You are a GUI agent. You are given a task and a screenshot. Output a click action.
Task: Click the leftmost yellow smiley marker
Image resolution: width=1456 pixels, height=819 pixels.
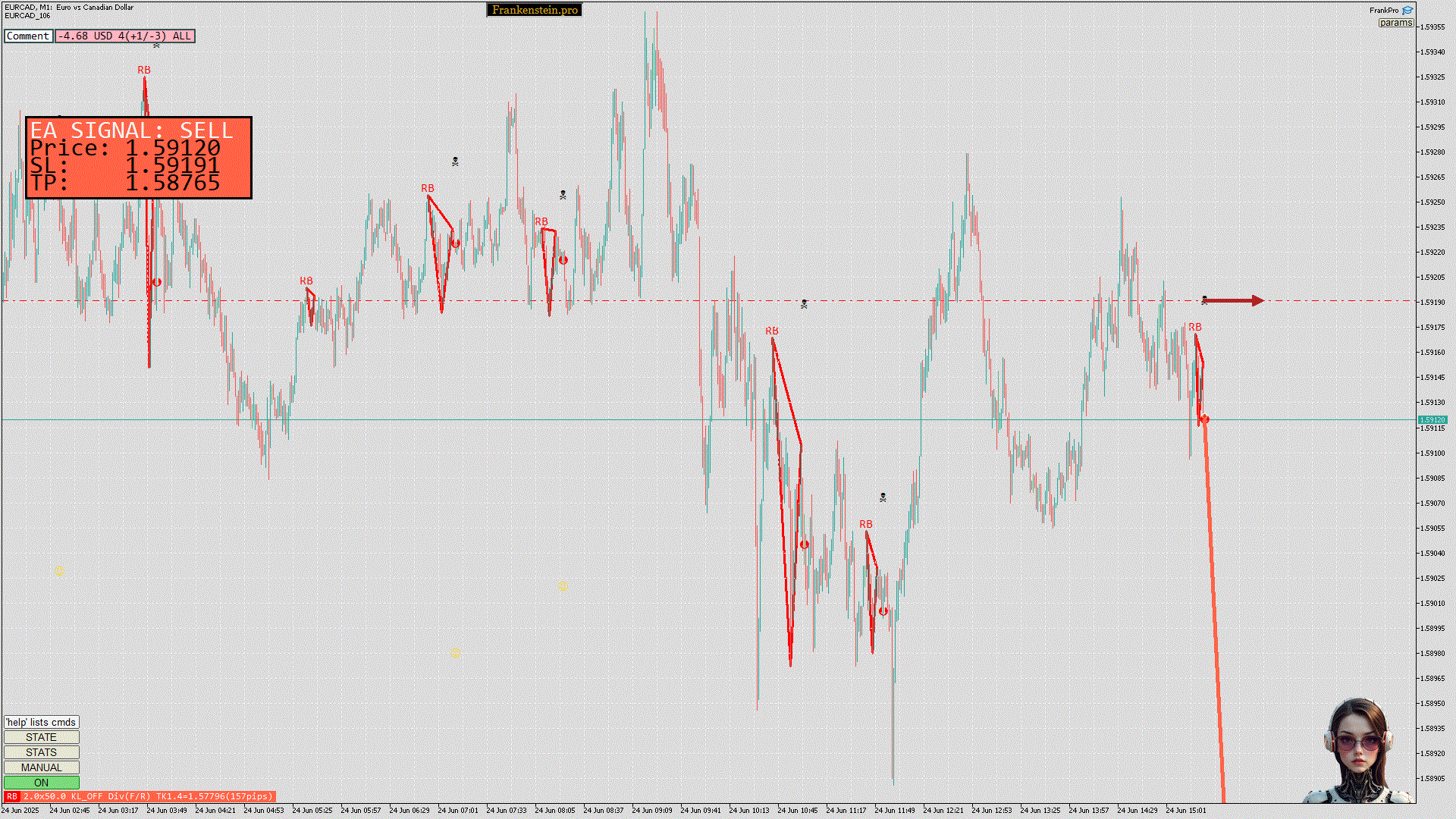(59, 571)
